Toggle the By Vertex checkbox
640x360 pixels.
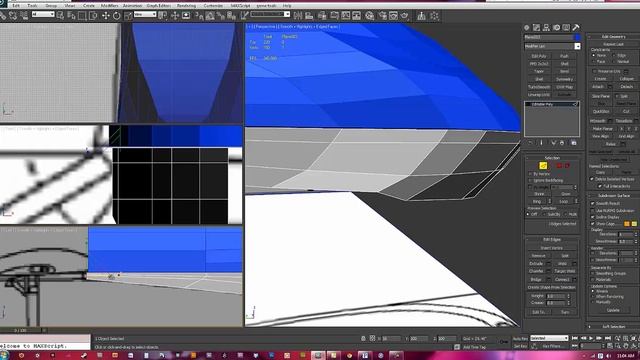pyautogui.click(x=531, y=174)
